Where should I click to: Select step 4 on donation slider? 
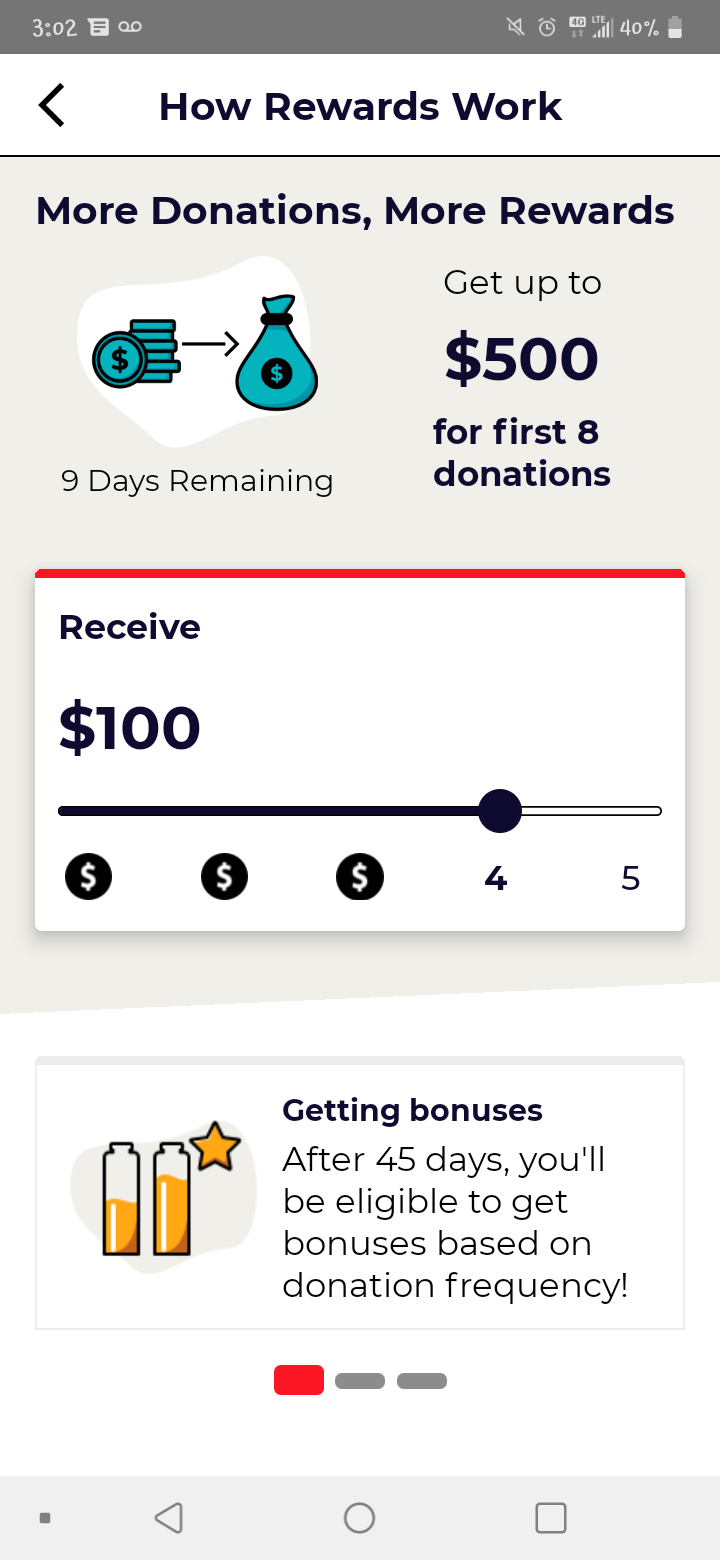click(x=495, y=879)
